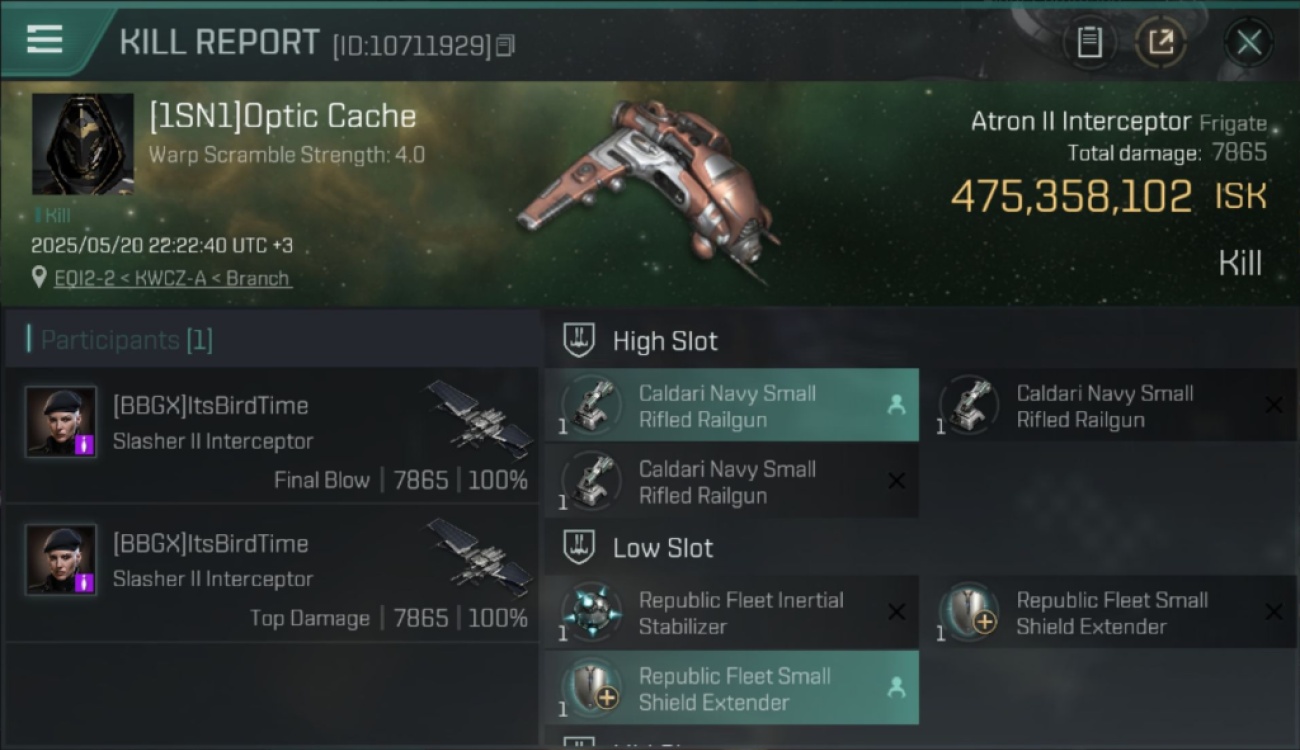Open the hamburger menu icon
Viewport: 1300px width, 750px height.
click(x=44, y=40)
